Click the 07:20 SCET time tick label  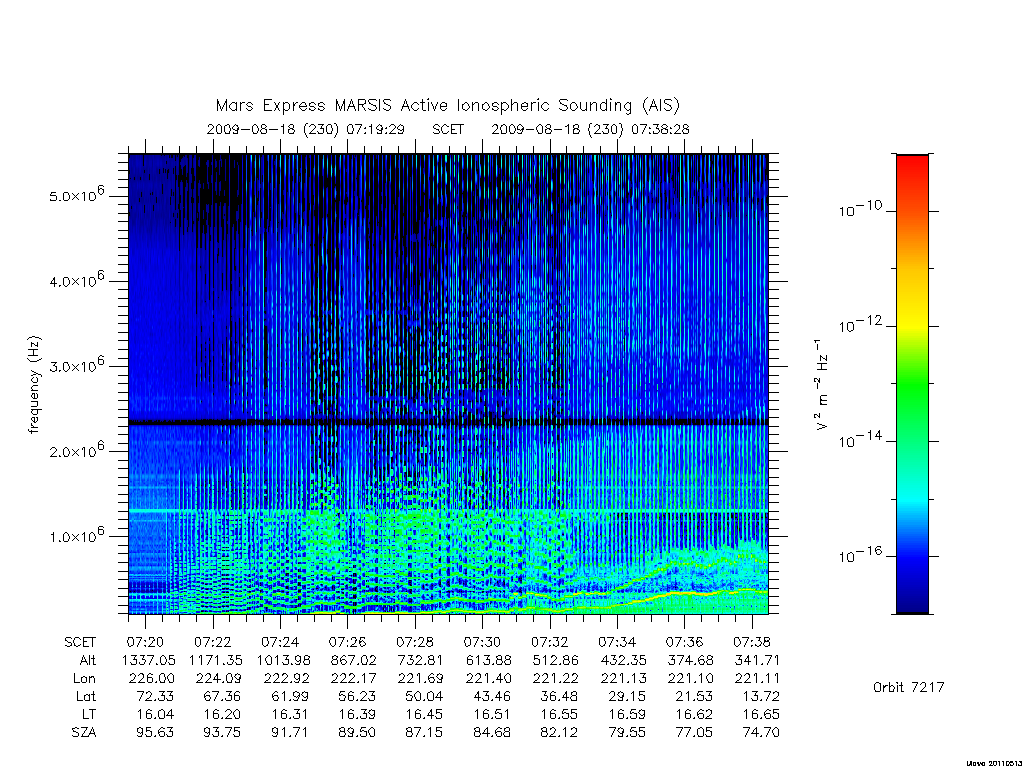145,642
